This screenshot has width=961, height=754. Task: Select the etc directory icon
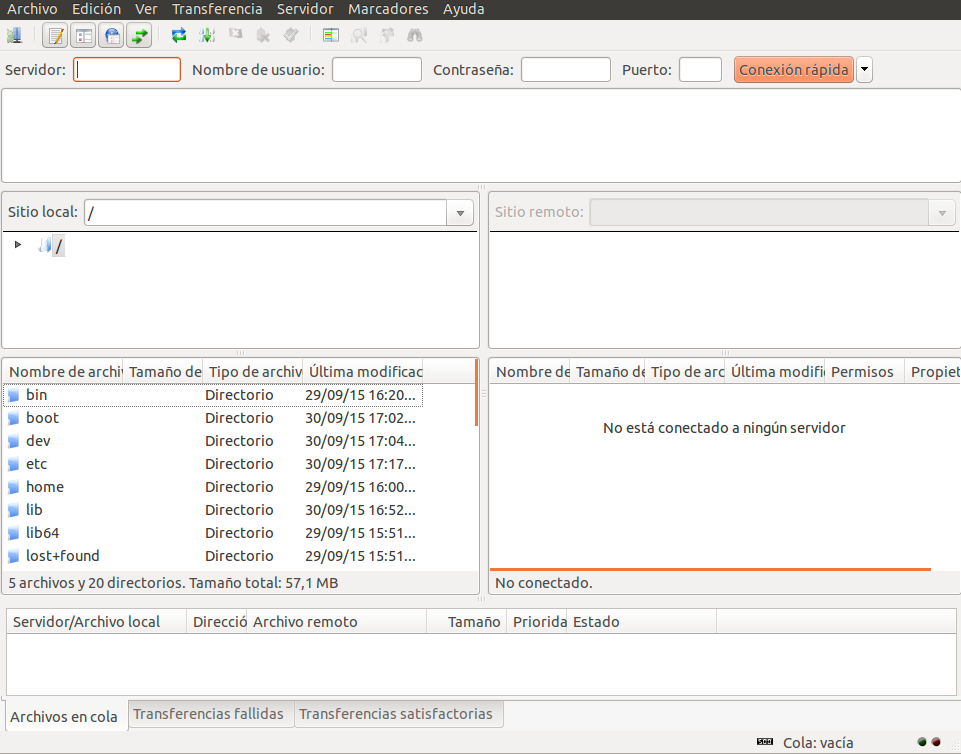12,463
